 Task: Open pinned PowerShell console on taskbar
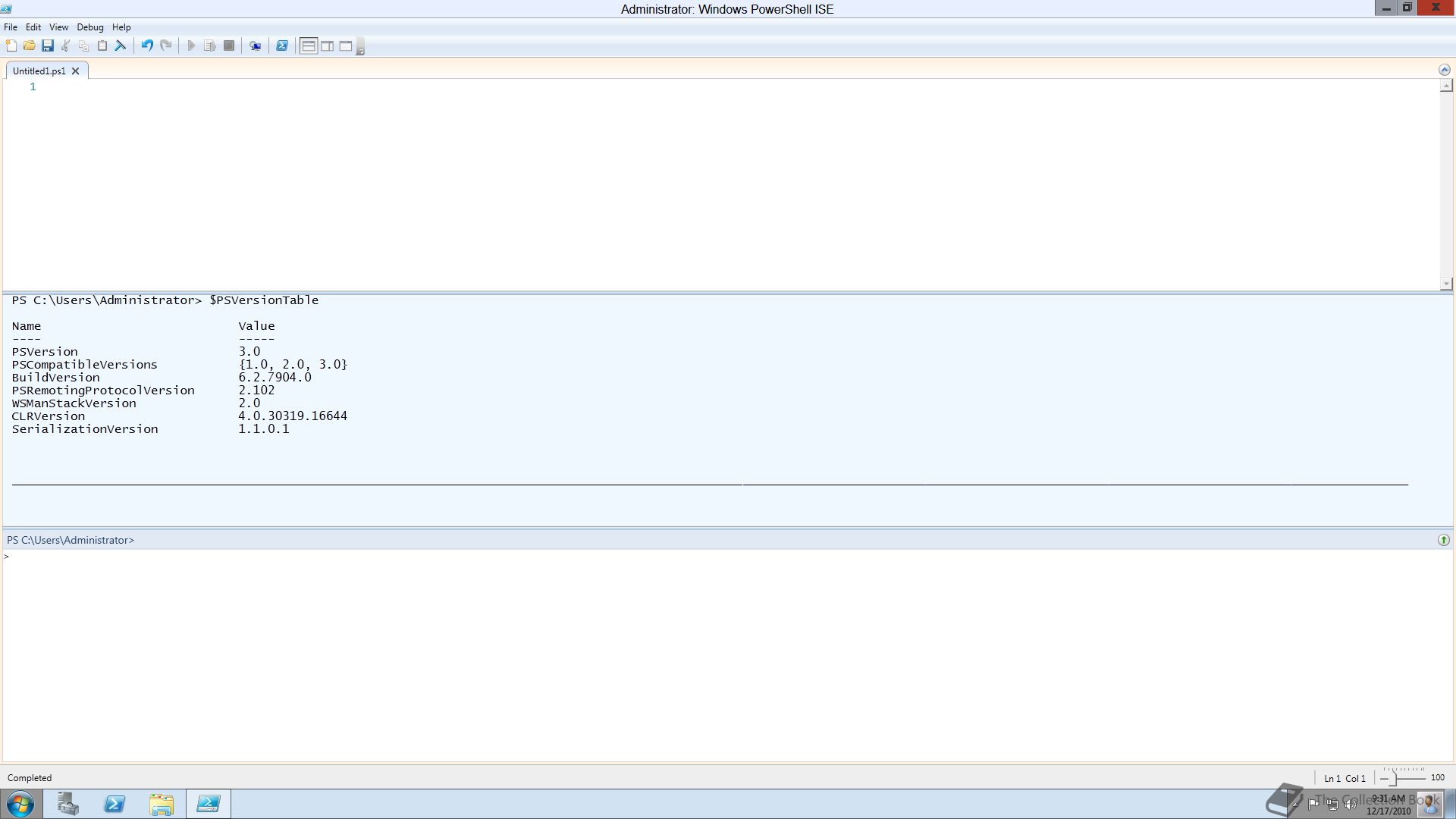(x=115, y=804)
